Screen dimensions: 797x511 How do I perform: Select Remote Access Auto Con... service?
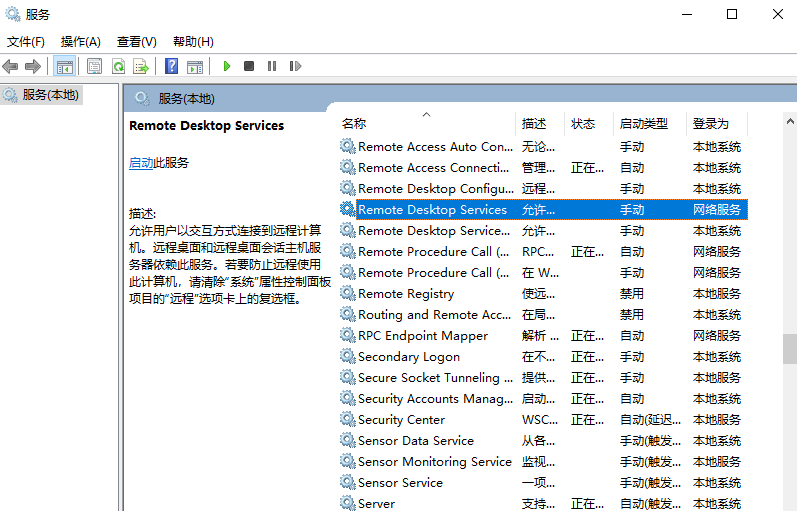(x=543, y=146)
